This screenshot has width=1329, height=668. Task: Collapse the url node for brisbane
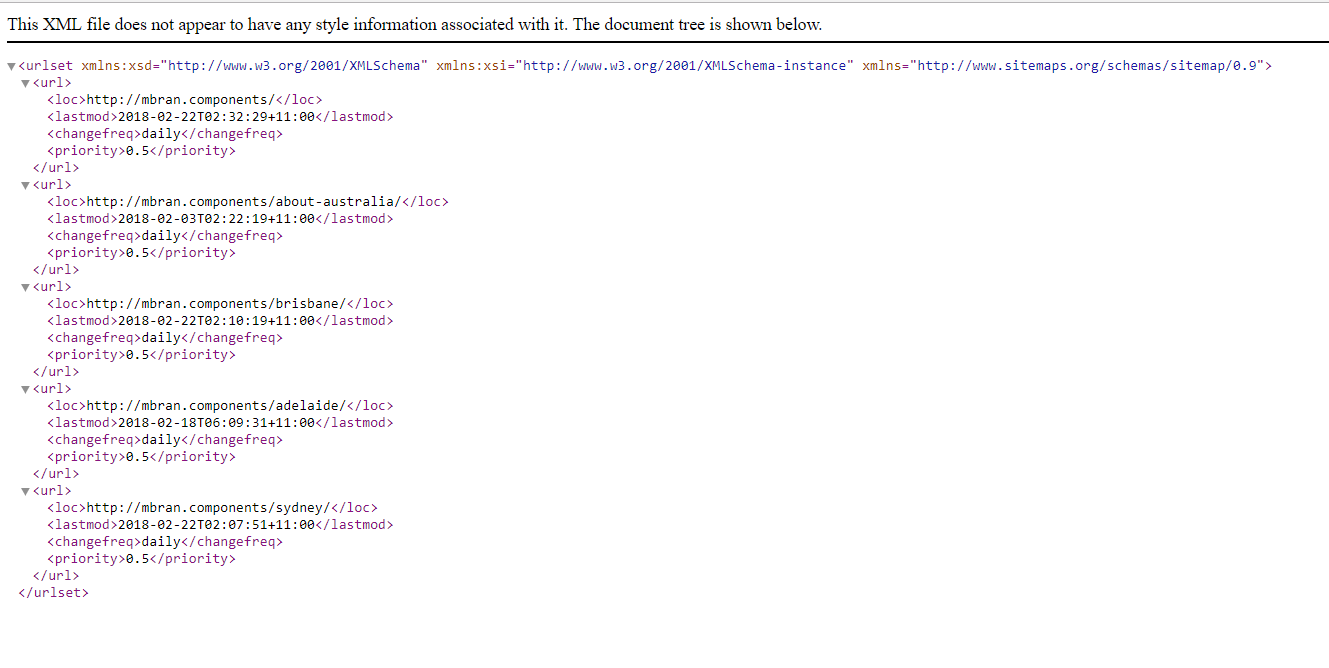click(25, 288)
